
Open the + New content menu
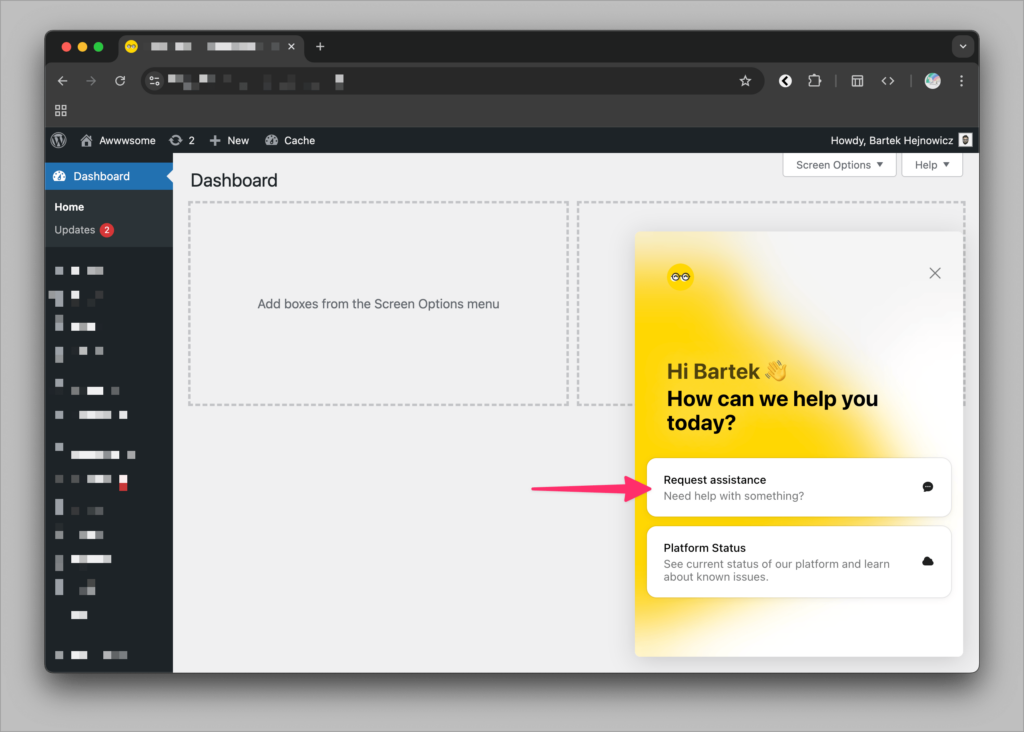(x=230, y=141)
